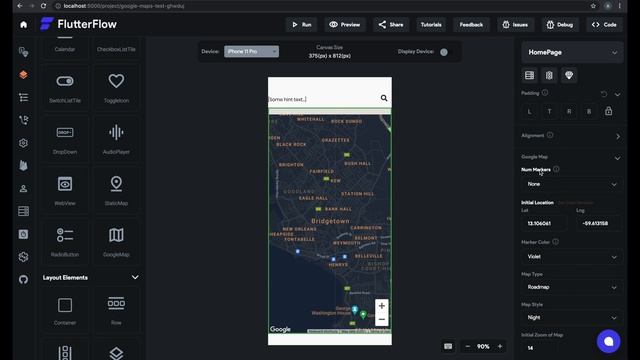The height and width of the screenshot is (360, 640).
Task: Click the Preview button
Action: click(x=344, y=24)
